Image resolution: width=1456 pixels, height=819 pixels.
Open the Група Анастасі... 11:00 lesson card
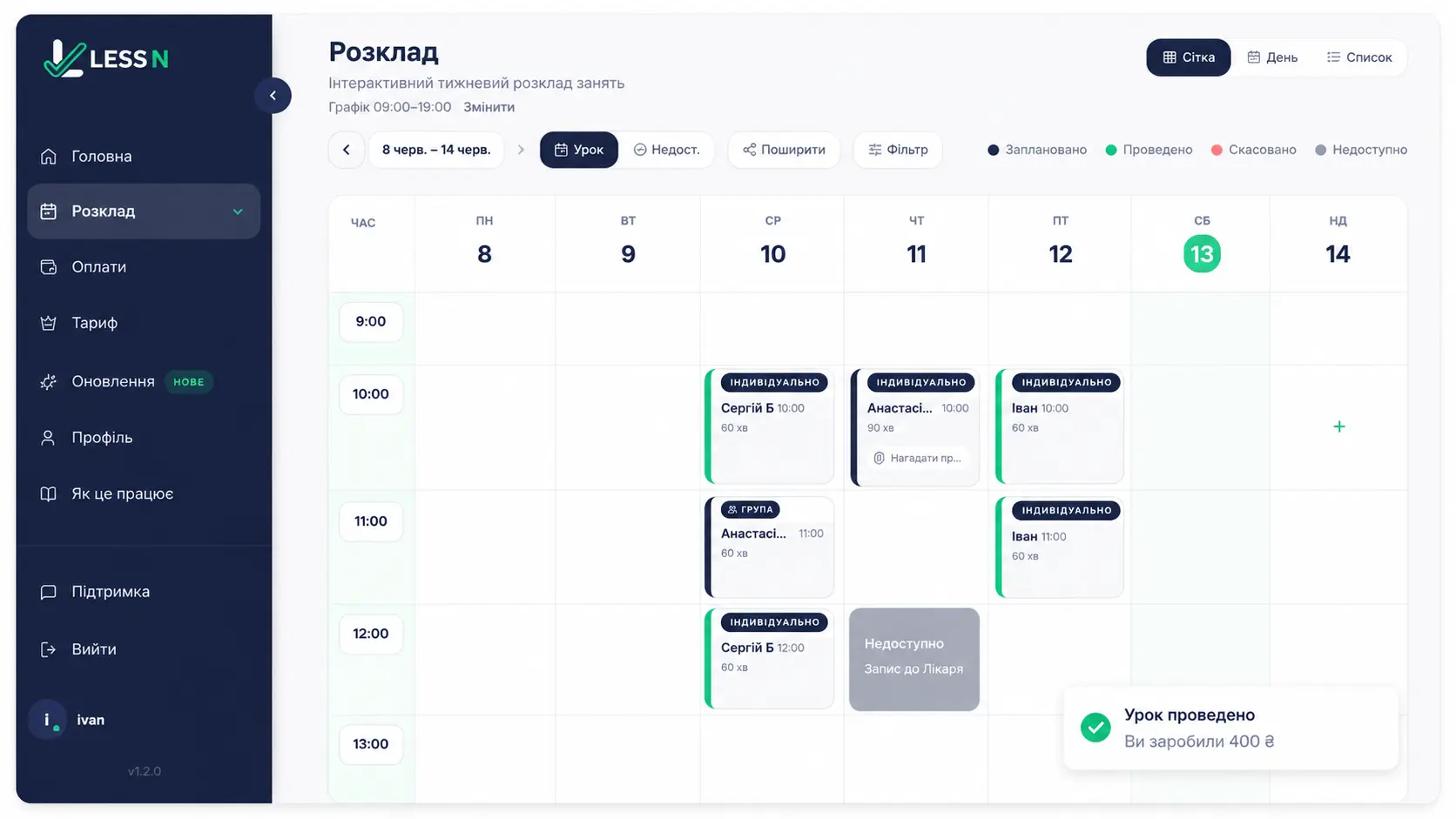(769, 547)
